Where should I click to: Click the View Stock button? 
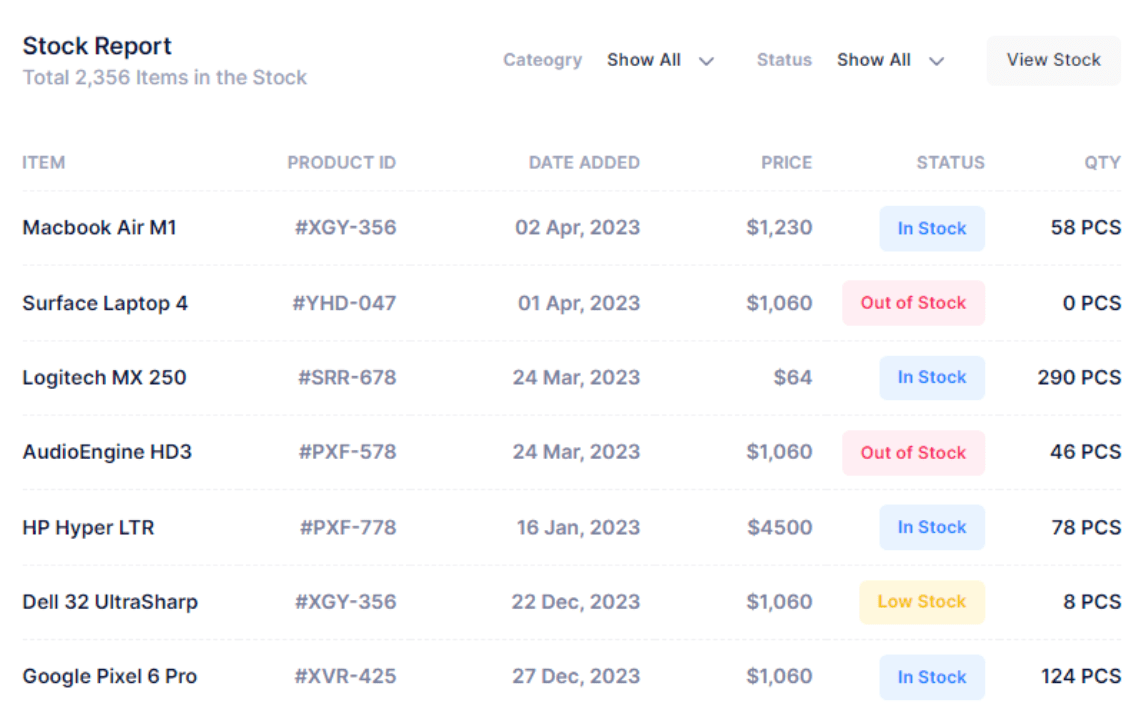(x=1054, y=61)
